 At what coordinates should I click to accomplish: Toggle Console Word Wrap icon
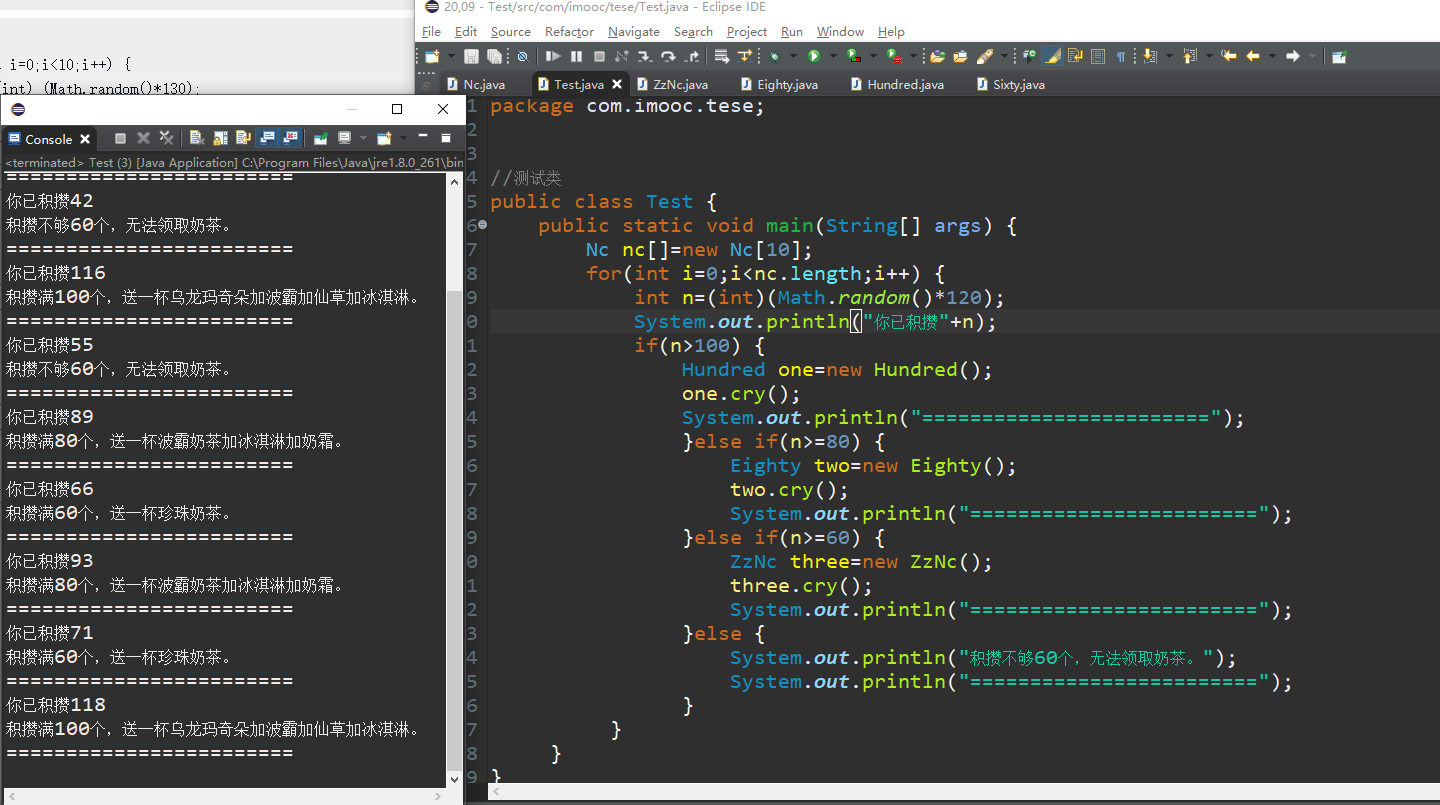pos(243,138)
